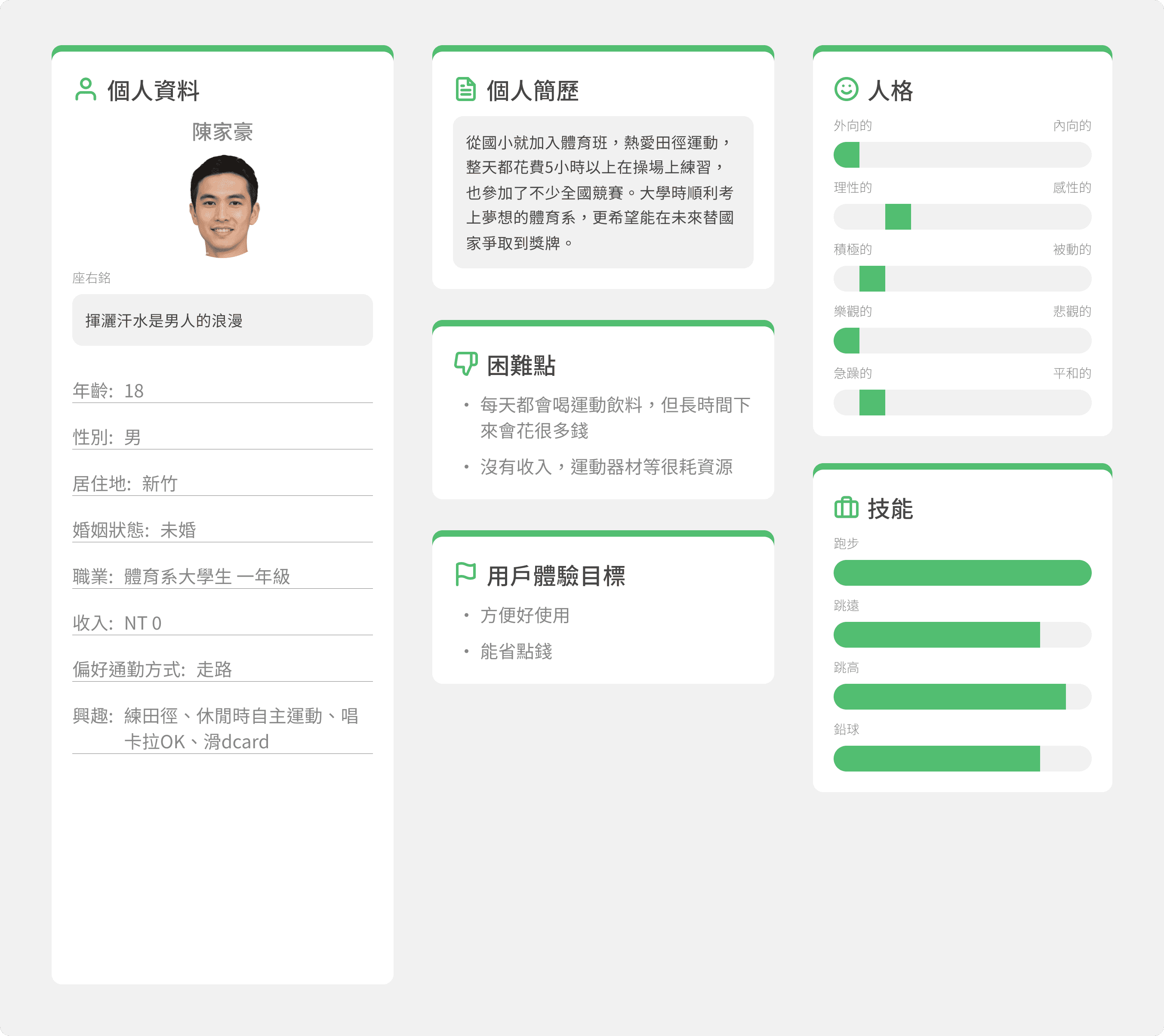Click the 跑步 skill label
The width and height of the screenshot is (1164, 1036).
tap(846, 543)
